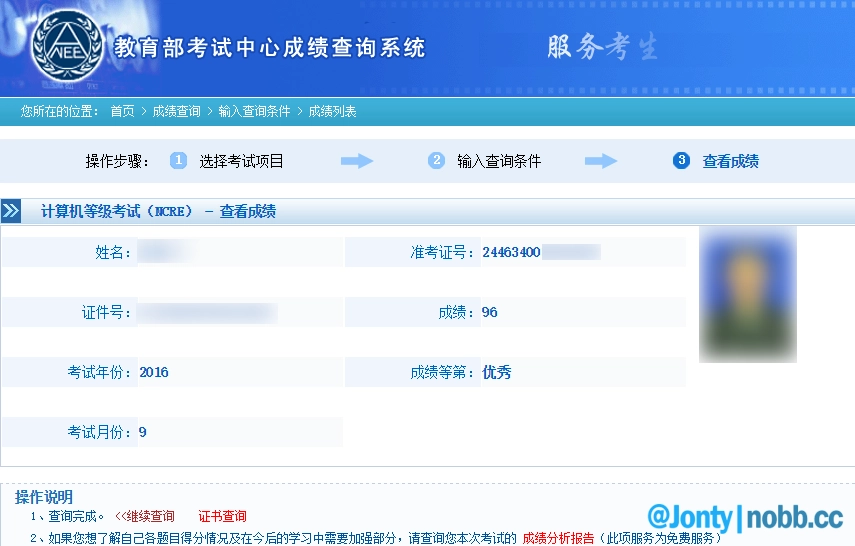This screenshot has height=546, width=855.
Task: Click the 优秀 grade value
Action: 497,373
